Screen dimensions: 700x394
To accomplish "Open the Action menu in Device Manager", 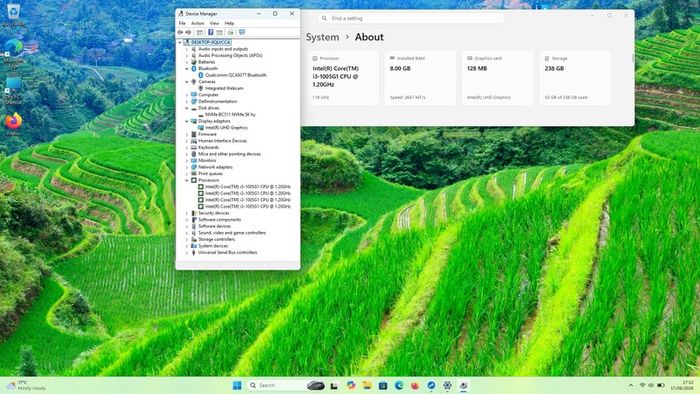I will (197, 23).
